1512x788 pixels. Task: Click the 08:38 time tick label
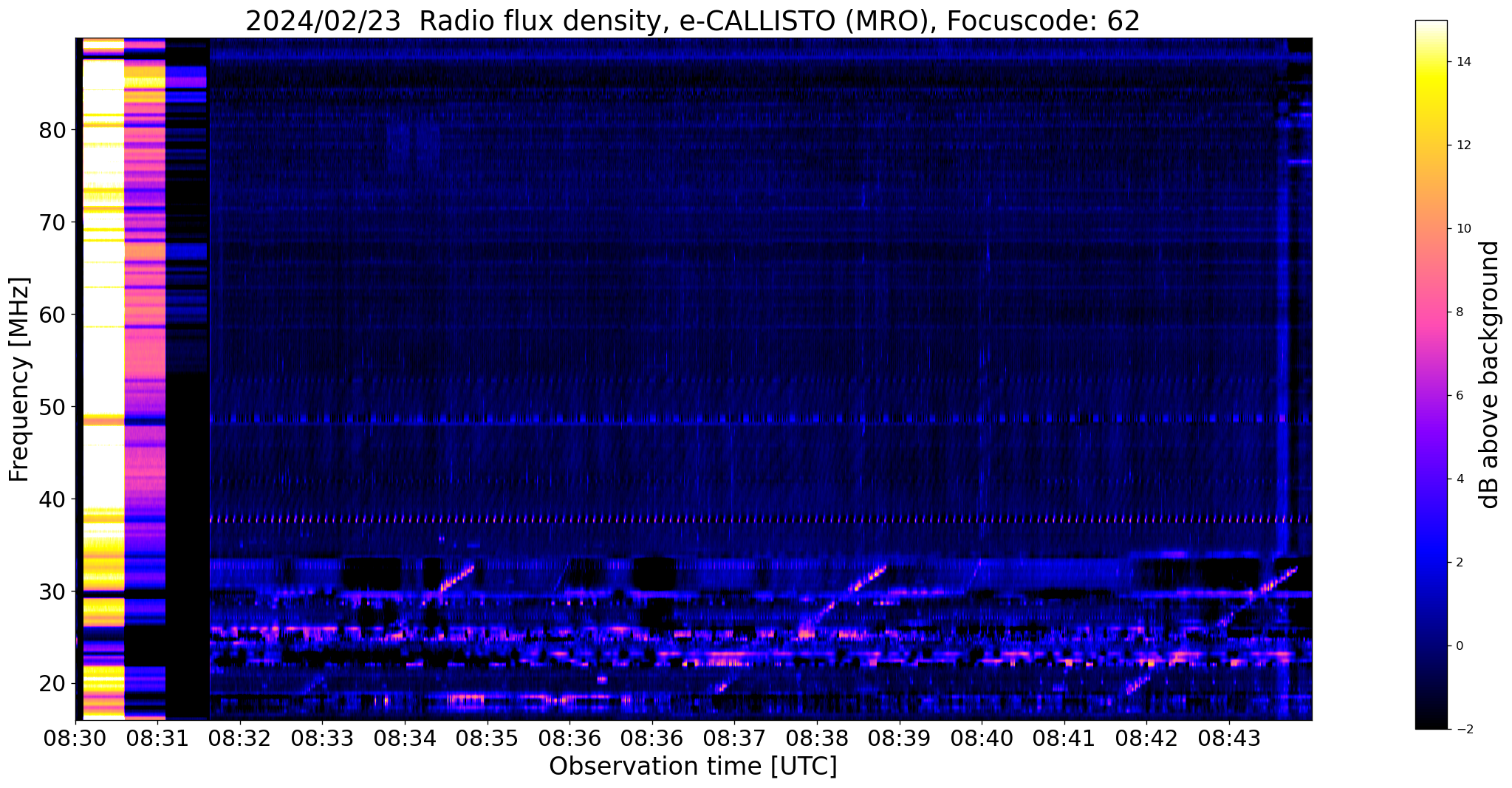[x=817, y=739]
